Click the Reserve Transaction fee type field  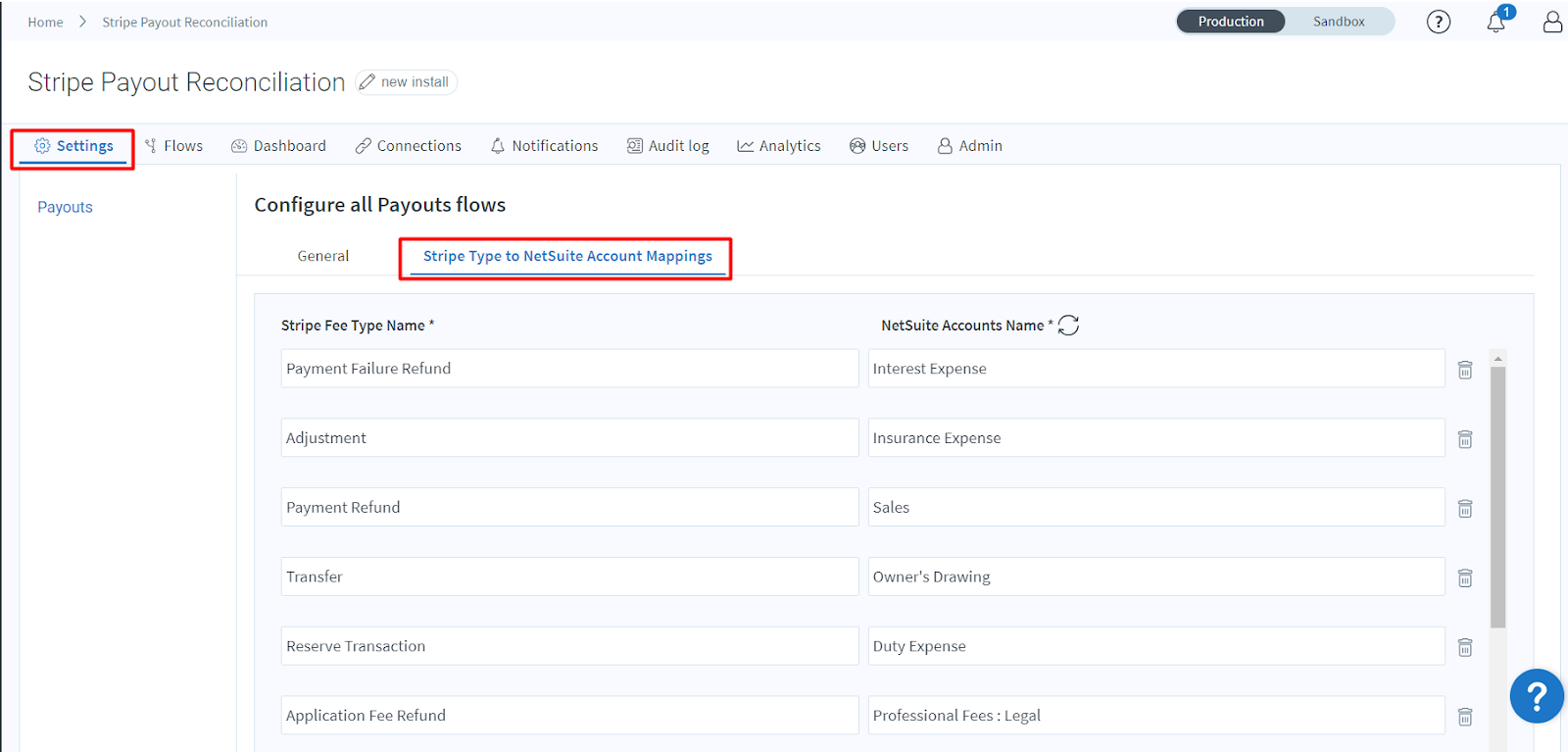click(569, 646)
